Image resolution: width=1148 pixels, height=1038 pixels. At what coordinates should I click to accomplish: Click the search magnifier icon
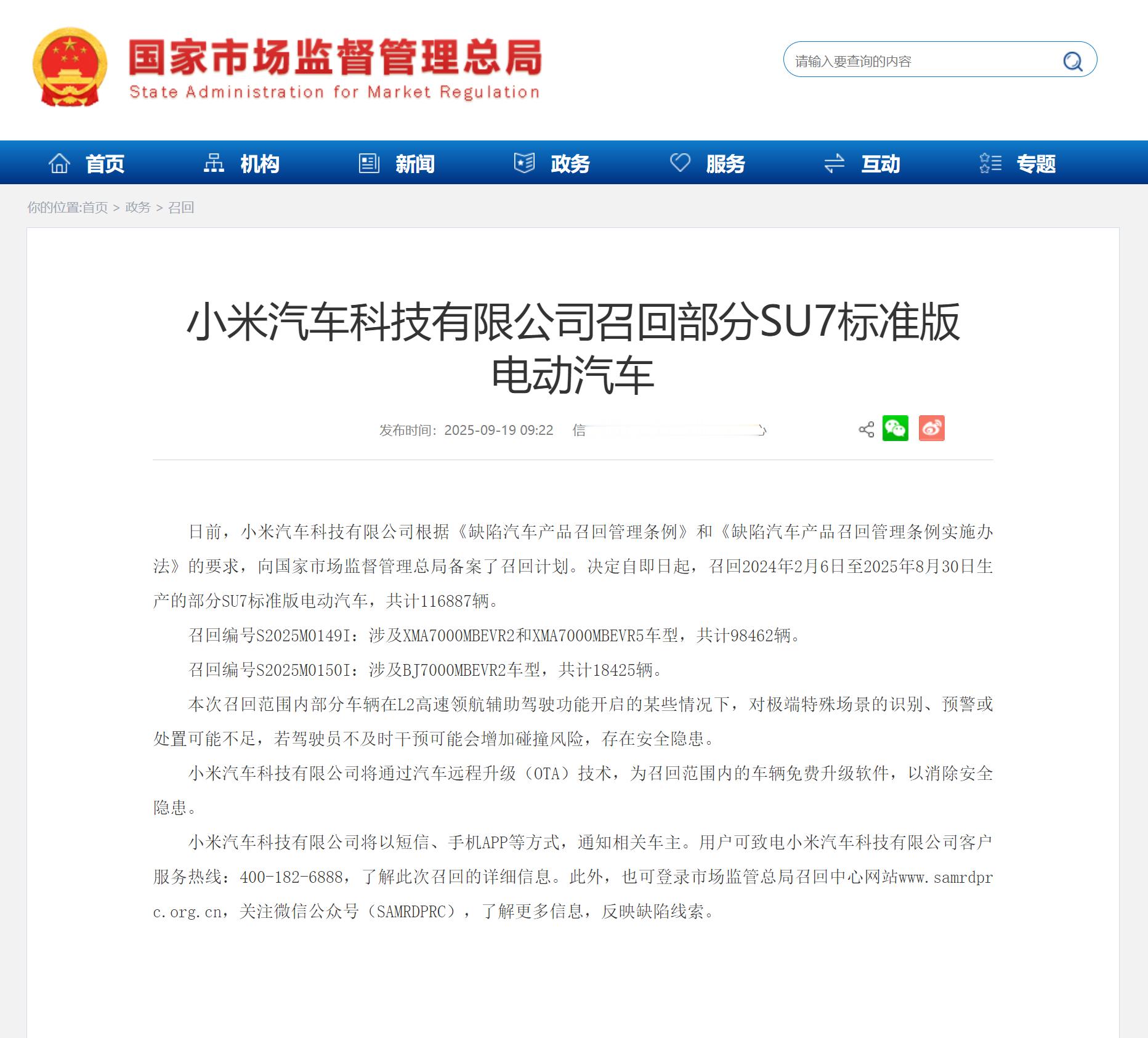(x=1073, y=61)
